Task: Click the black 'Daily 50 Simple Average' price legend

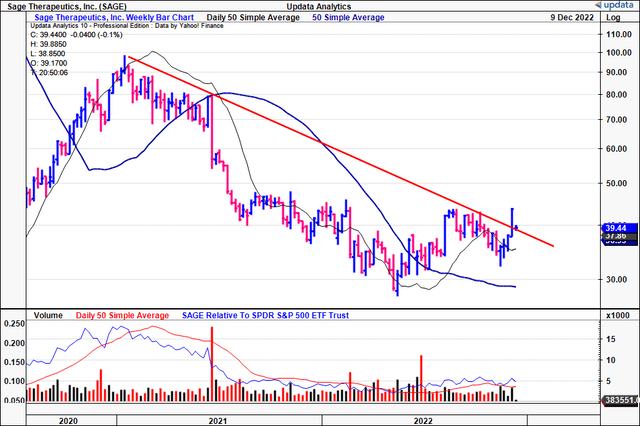Action: 253,18
